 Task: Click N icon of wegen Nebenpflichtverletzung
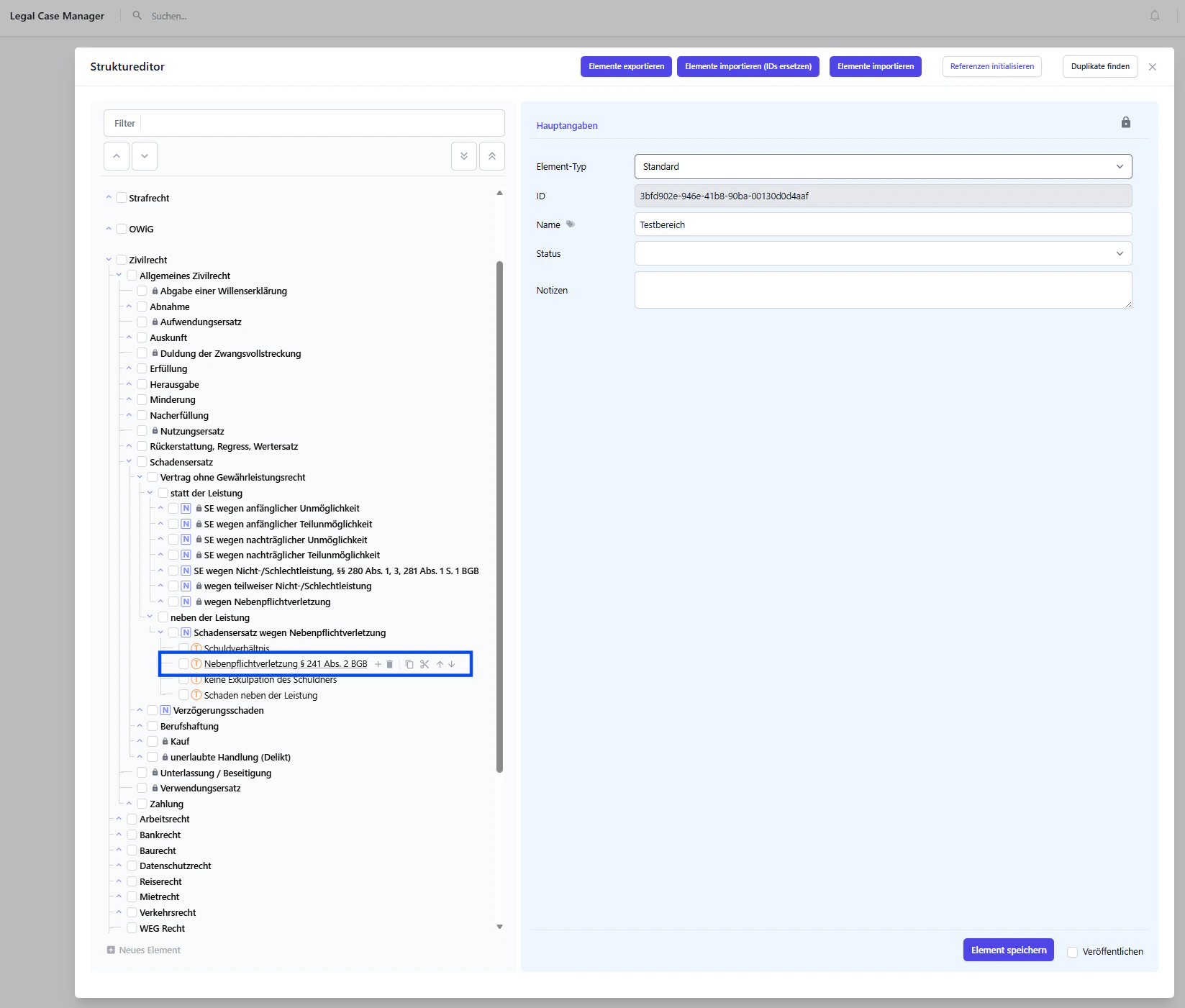[186, 602]
